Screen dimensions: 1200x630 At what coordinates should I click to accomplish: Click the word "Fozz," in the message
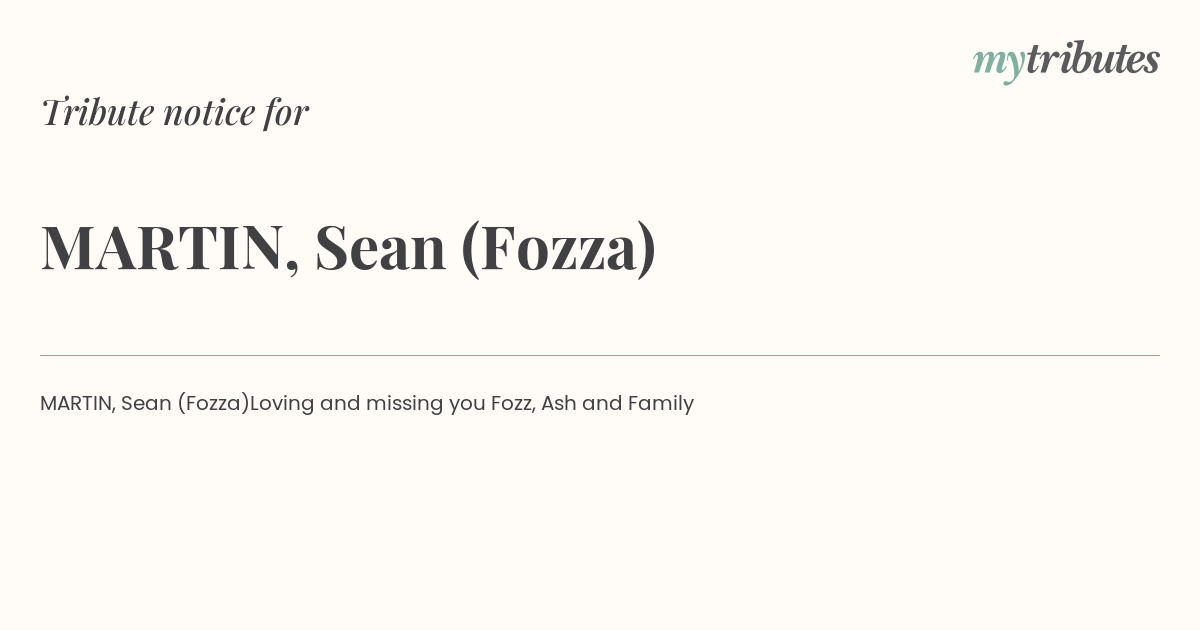point(513,404)
